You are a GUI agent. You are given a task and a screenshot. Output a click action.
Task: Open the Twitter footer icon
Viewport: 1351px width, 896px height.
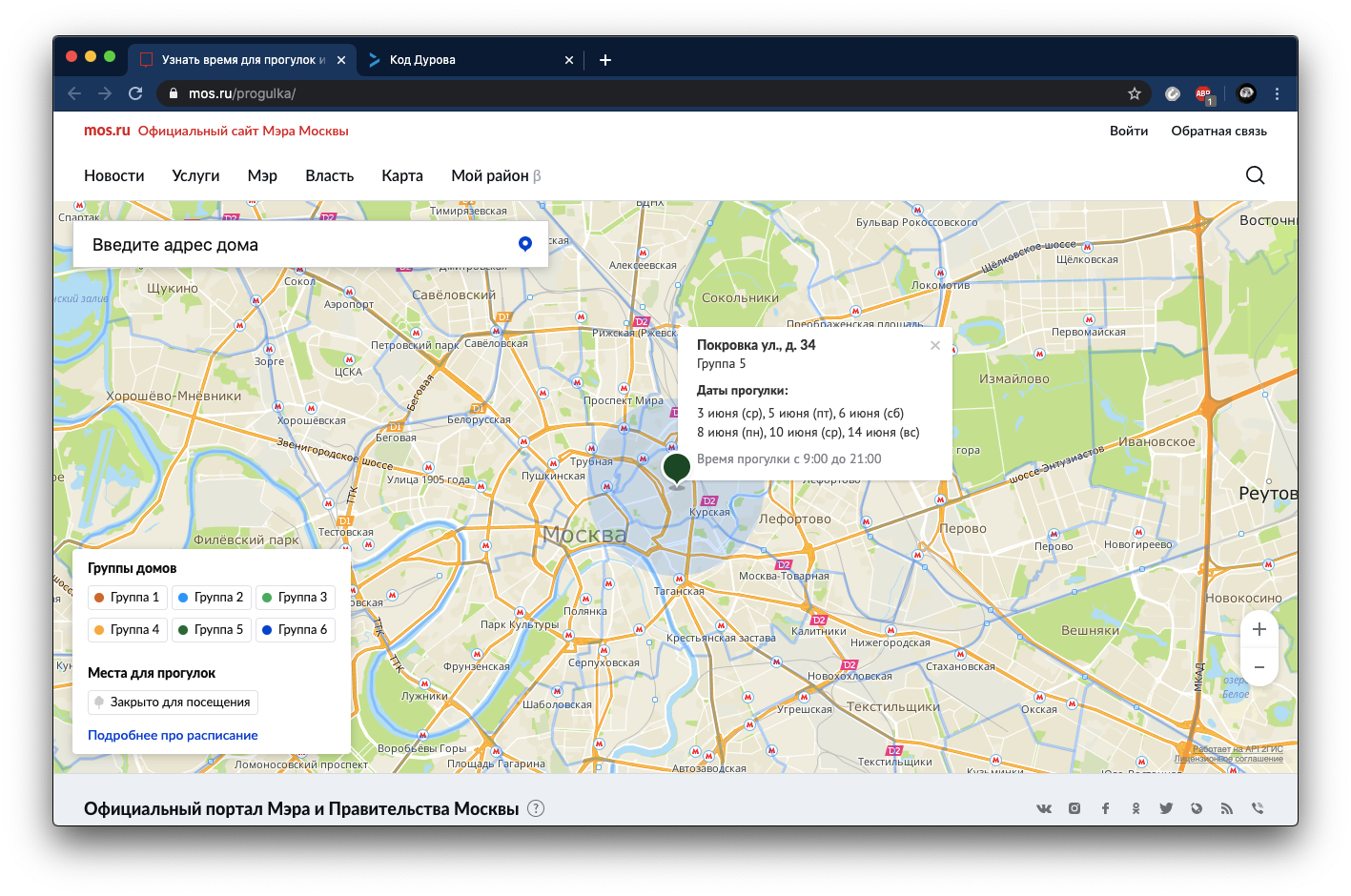point(1166,808)
